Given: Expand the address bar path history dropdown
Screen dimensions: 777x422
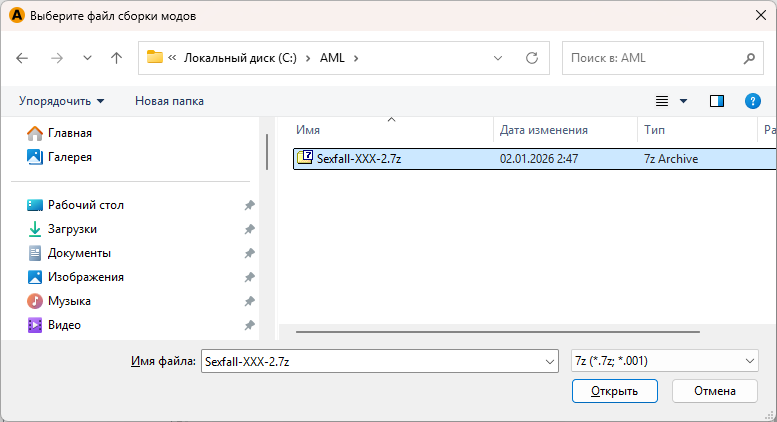Looking at the screenshot, I should 498,58.
